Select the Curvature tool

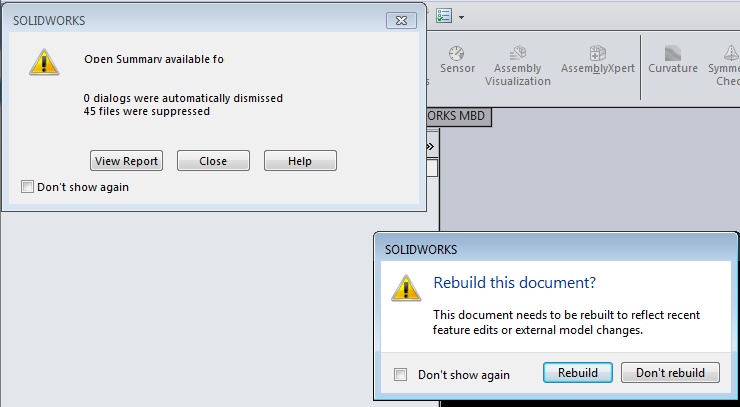click(673, 60)
